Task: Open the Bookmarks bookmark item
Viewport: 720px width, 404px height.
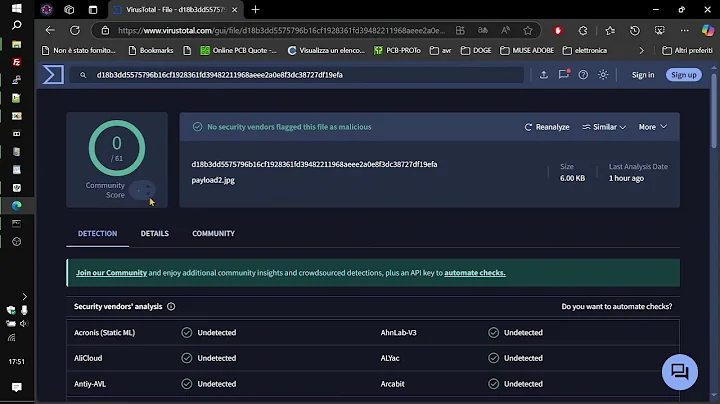Action: click(151, 50)
